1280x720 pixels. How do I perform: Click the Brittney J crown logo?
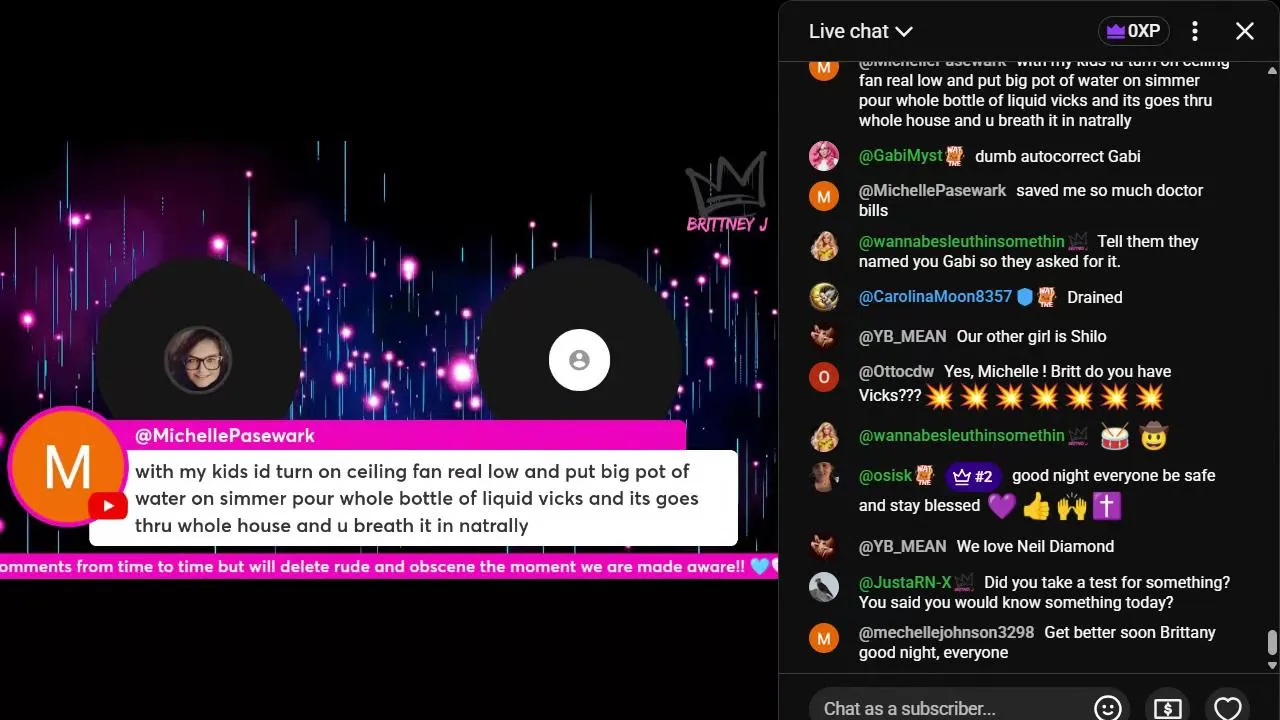[x=727, y=193]
